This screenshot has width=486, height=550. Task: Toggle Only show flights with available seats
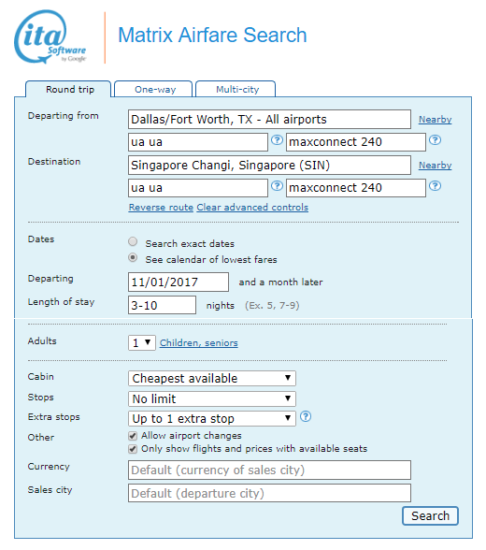coord(133,449)
